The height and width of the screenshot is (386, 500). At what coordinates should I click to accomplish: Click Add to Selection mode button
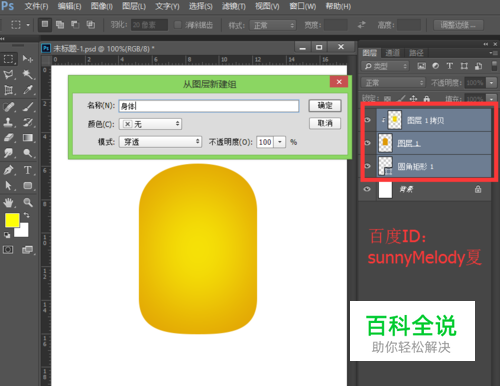coord(60,24)
